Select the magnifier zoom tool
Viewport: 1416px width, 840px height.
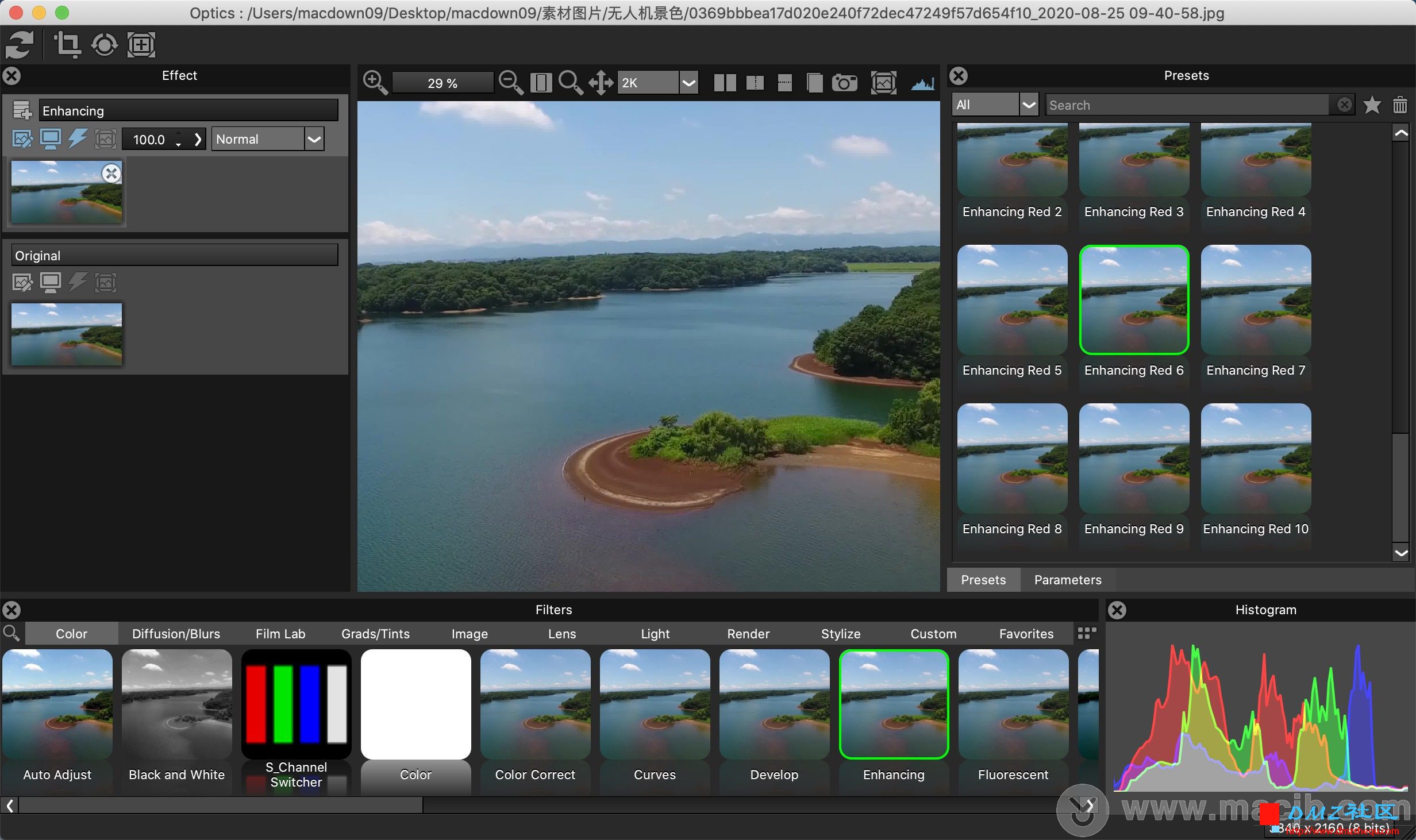(570, 83)
